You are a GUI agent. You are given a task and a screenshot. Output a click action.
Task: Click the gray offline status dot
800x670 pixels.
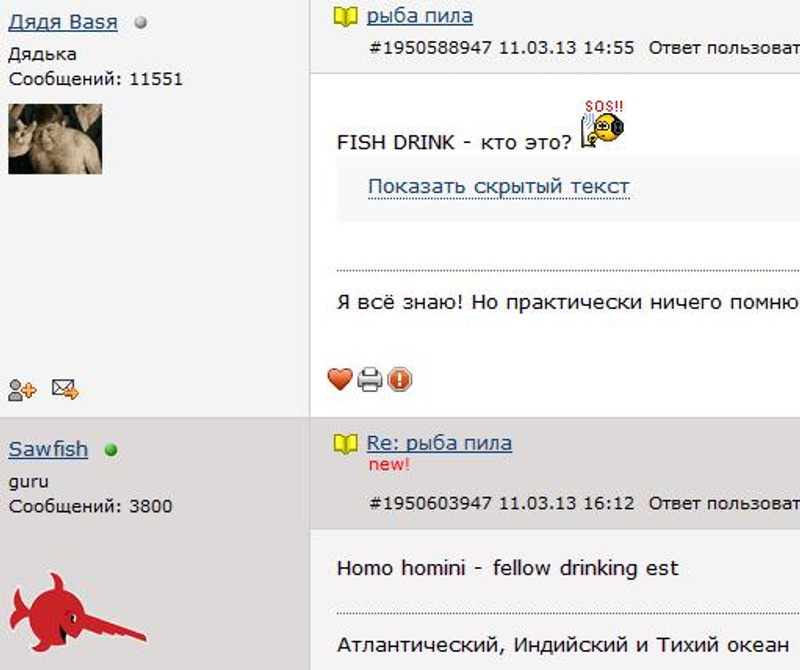(141, 22)
